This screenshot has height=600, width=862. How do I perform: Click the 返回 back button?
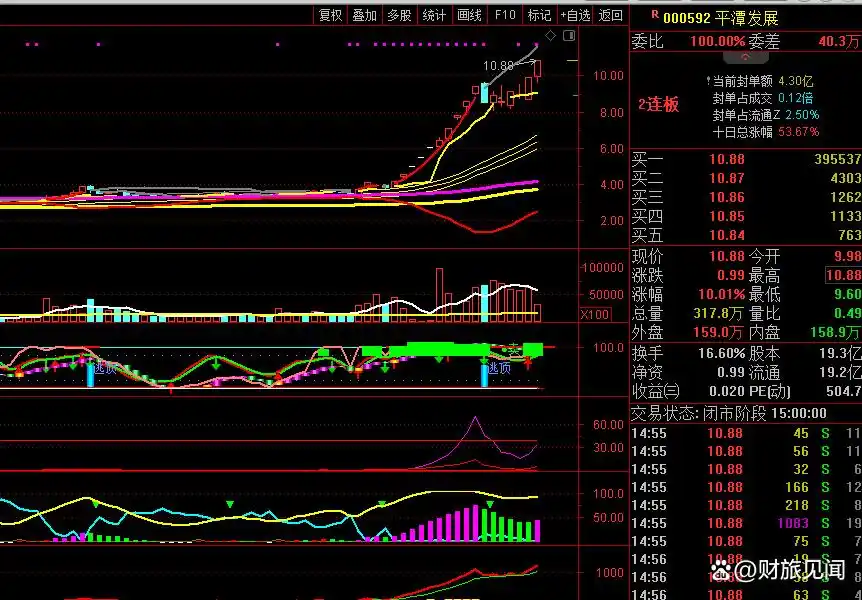[610, 15]
